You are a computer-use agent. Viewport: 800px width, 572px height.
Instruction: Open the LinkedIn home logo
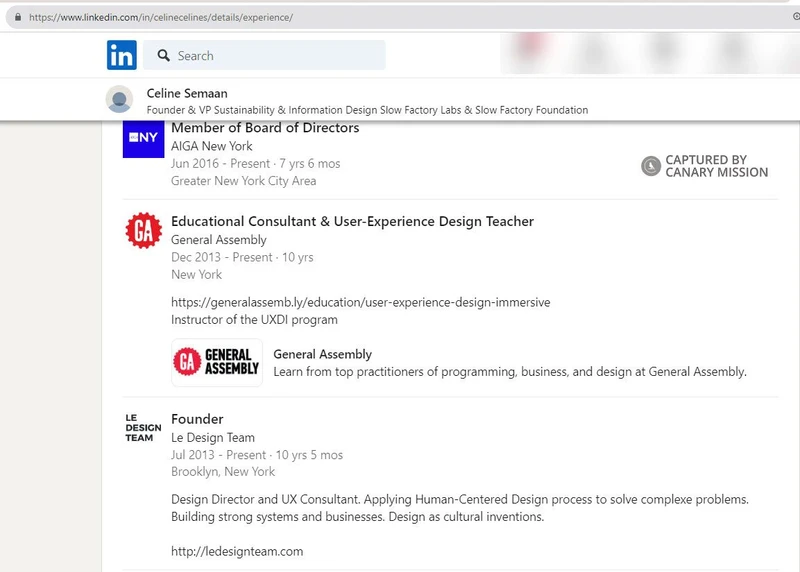click(122, 55)
